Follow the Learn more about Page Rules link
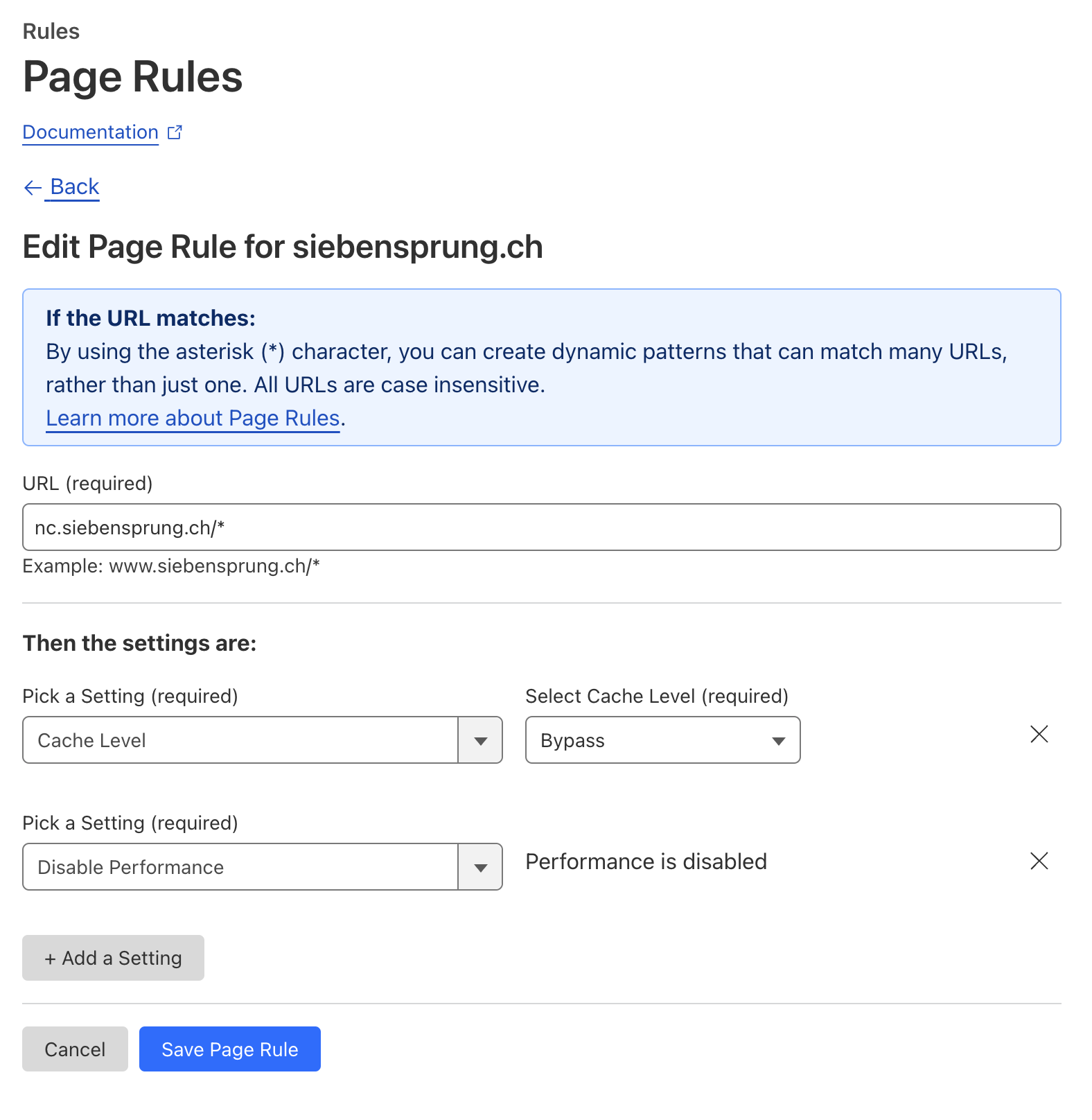1092x1120 pixels. click(193, 418)
